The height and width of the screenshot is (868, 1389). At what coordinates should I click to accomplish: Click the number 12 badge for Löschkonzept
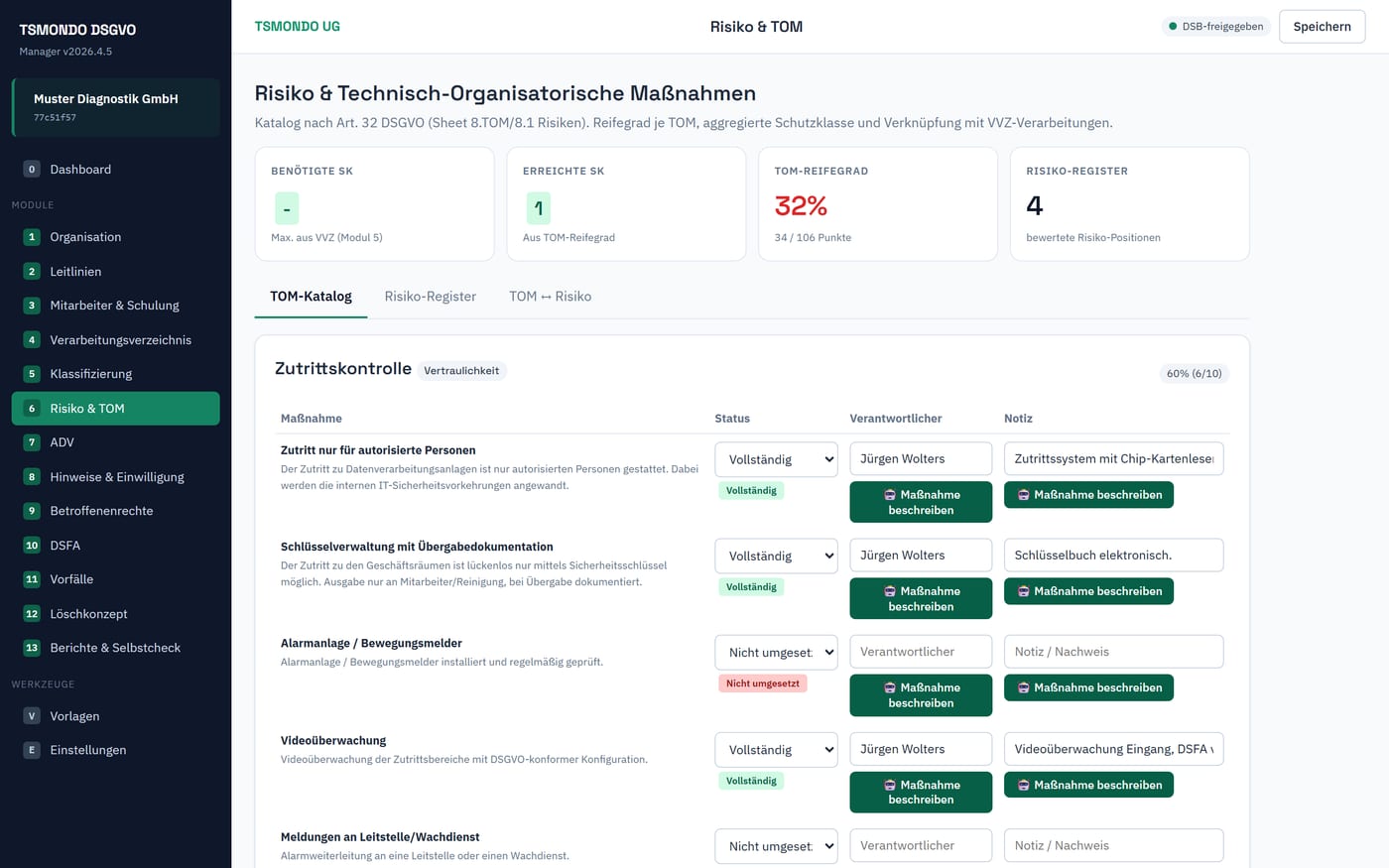coord(32,614)
